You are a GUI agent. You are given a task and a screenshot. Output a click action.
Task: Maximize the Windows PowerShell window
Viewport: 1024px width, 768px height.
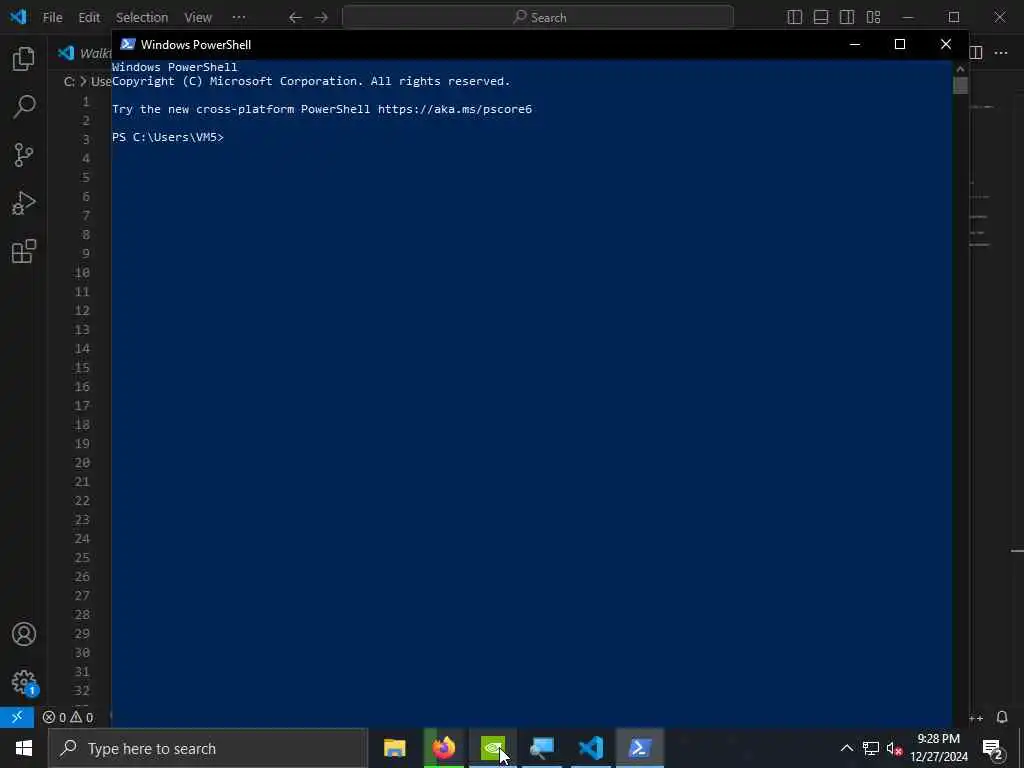pyautogui.click(x=900, y=44)
